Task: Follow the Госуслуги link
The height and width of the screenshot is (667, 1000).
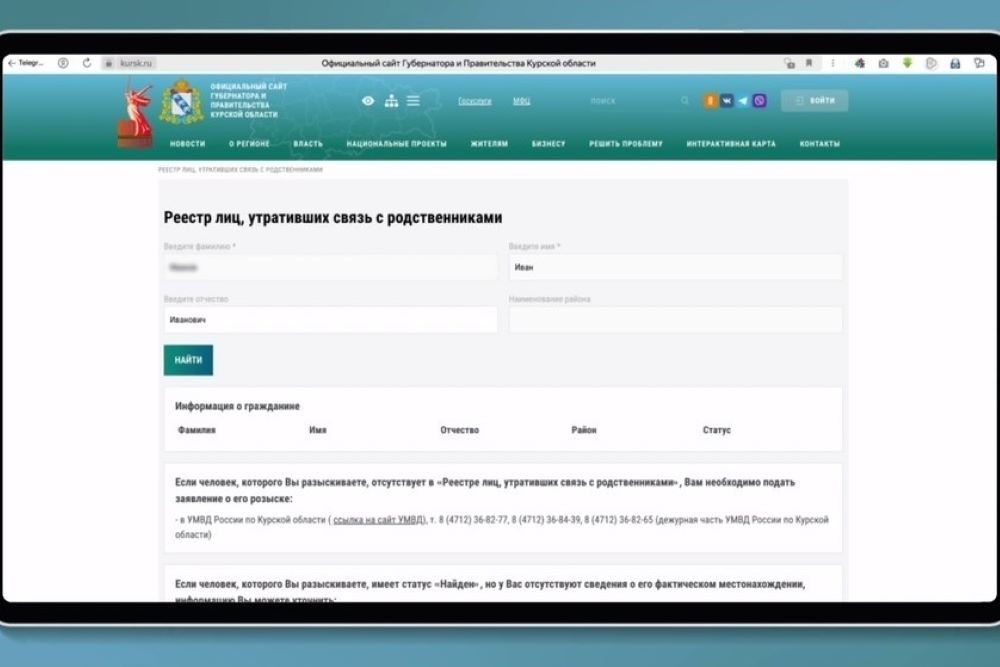Action: [x=475, y=102]
